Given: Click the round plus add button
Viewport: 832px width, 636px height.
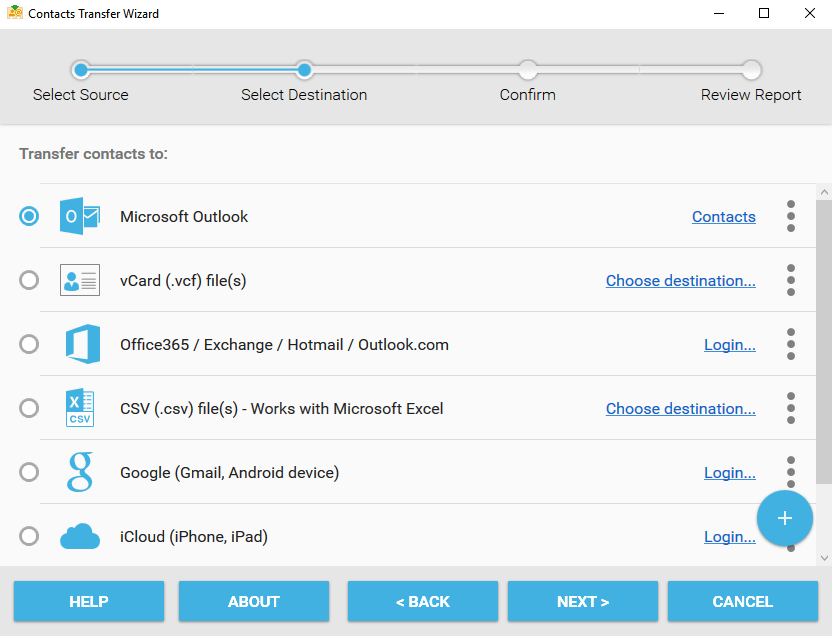Looking at the screenshot, I should coord(784,518).
